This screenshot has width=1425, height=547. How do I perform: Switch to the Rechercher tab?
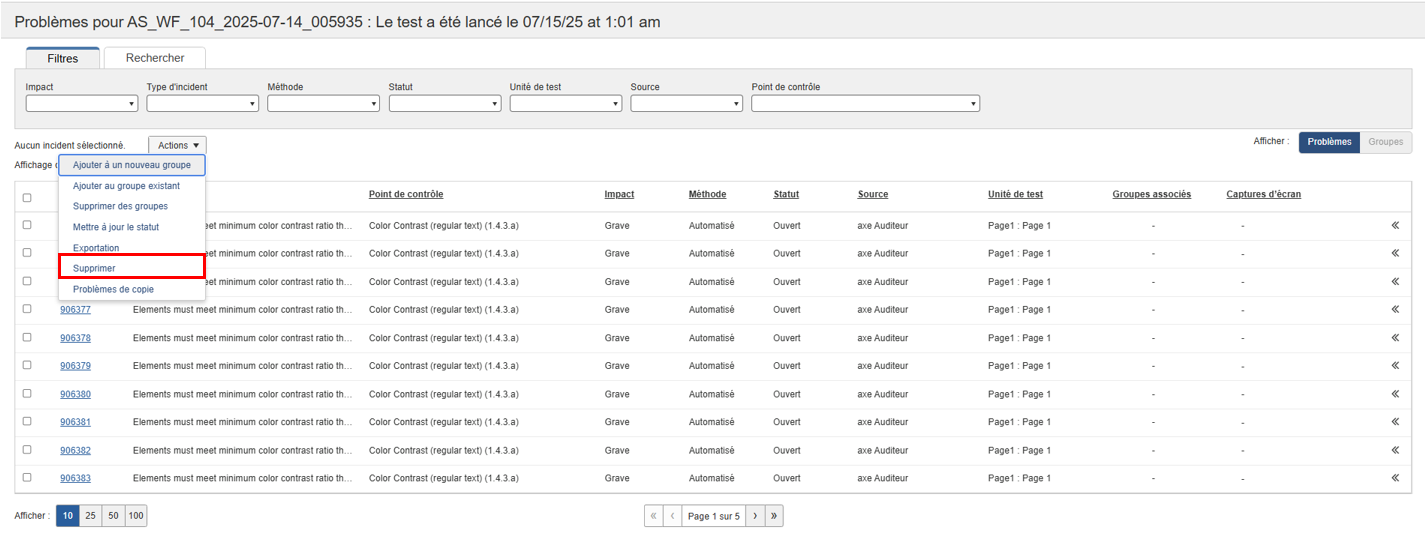(155, 58)
